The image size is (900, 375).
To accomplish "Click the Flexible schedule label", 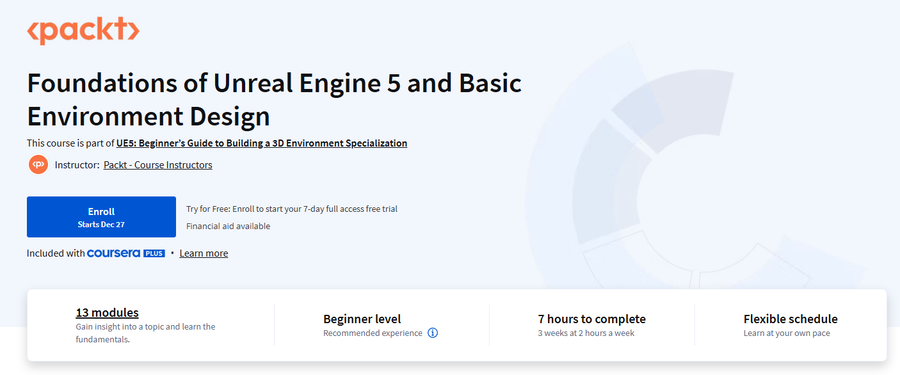I will click(x=790, y=319).
